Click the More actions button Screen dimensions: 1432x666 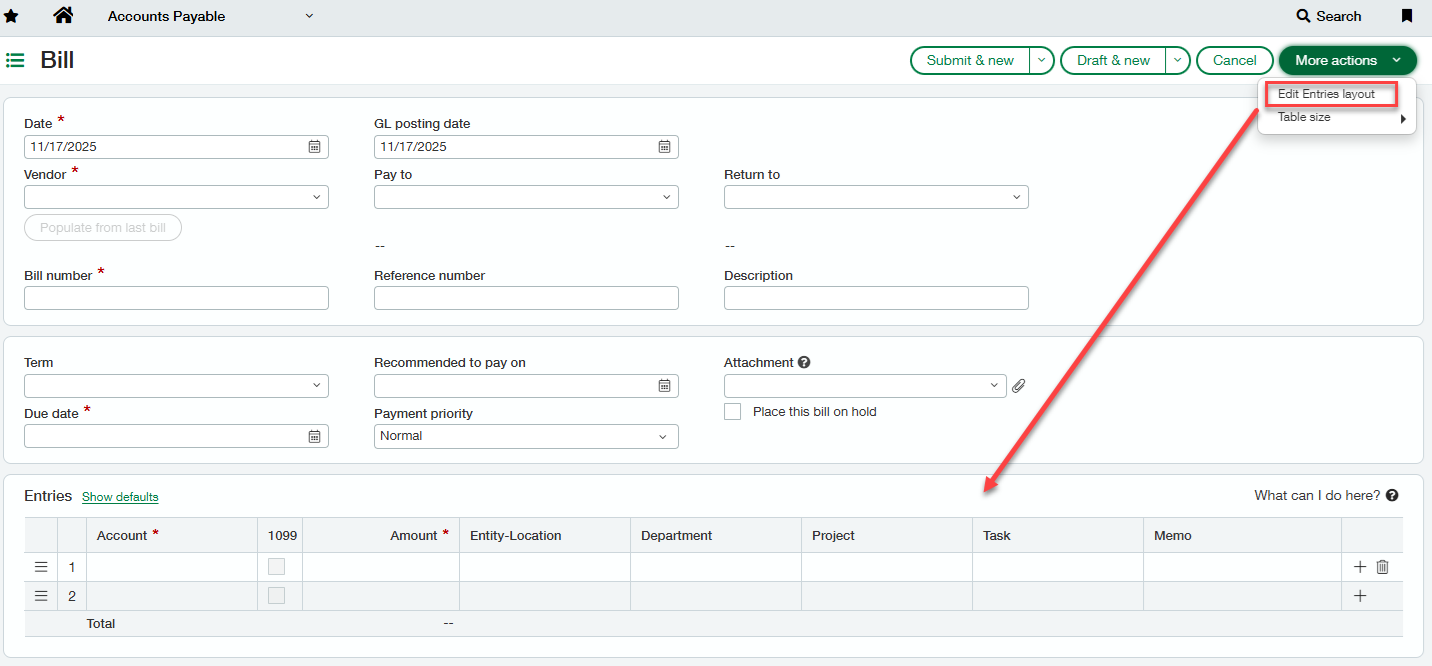click(x=1347, y=61)
